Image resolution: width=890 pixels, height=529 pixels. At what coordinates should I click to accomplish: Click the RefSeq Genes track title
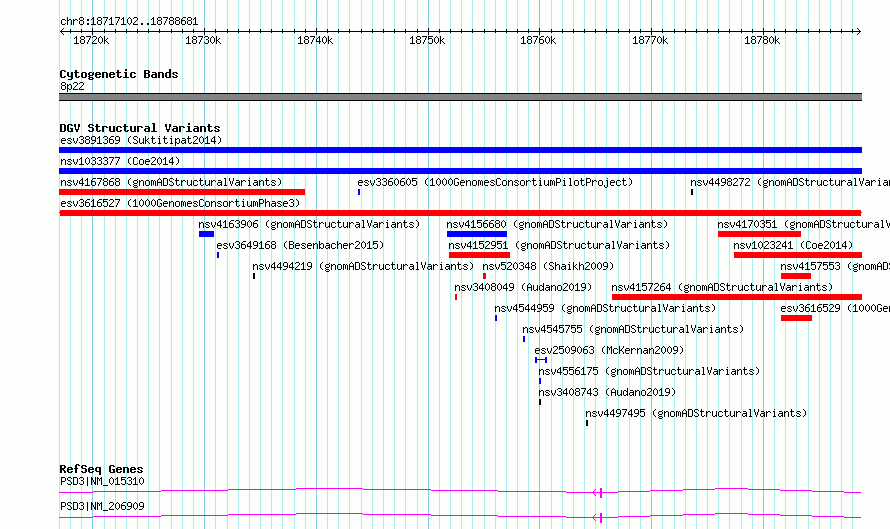[101, 469]
